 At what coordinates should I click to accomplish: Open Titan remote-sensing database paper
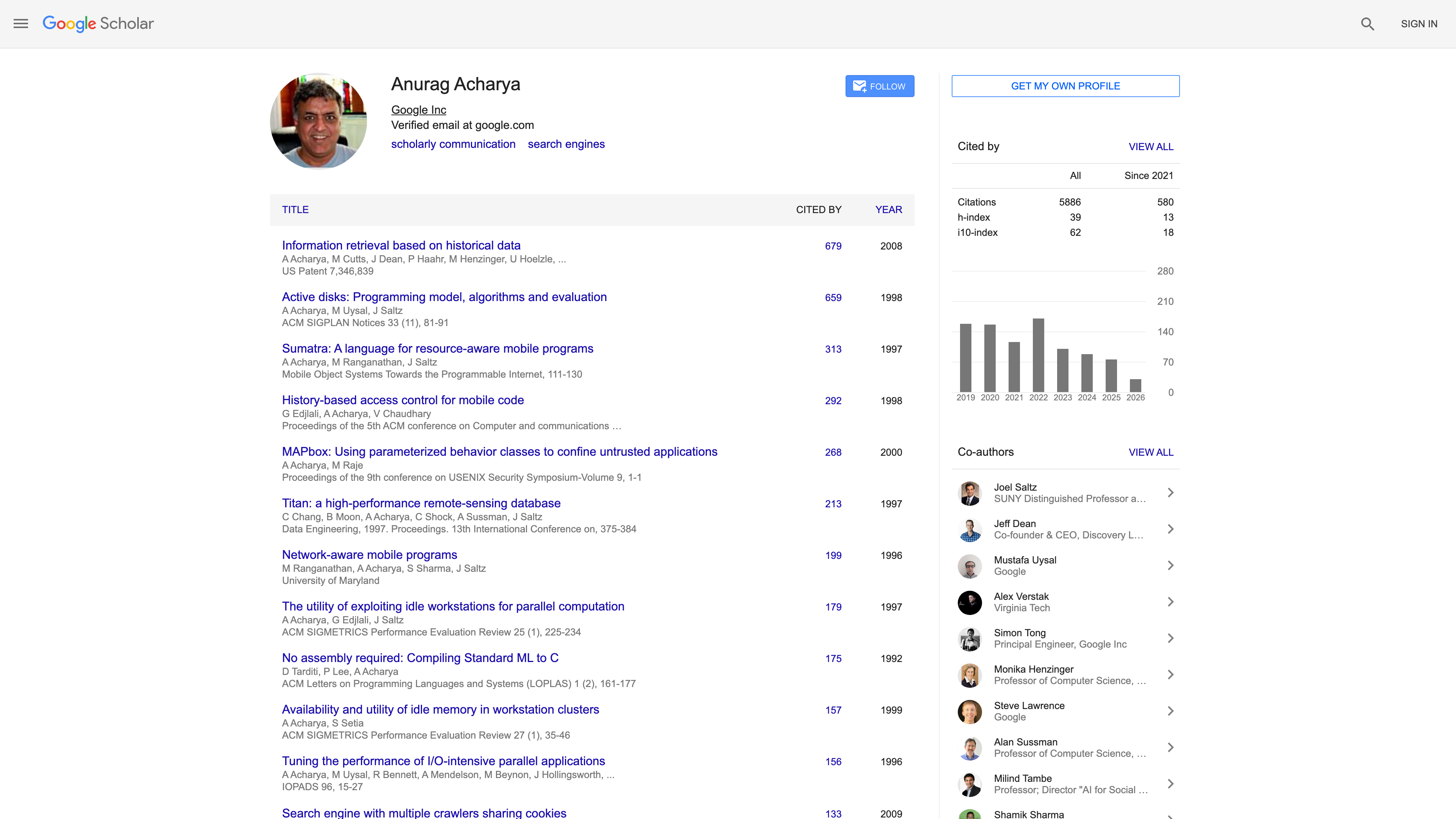pos(421,503)
